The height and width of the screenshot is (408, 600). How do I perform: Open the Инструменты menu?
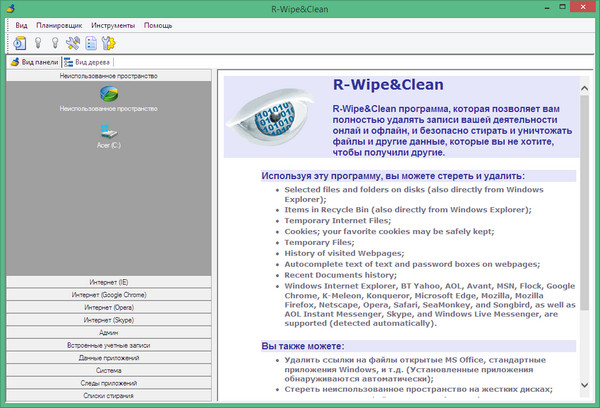pyautogui.click(x=113, y=24)
